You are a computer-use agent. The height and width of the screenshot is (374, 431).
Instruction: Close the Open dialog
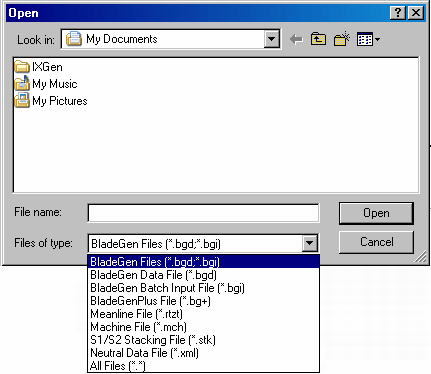click(416, 13)
